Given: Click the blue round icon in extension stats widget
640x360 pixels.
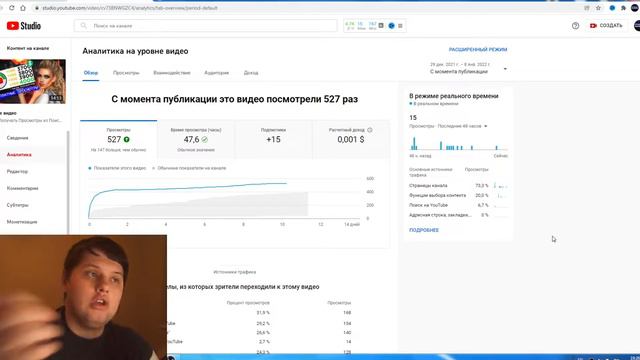Looking at the screenshot, I should pyautogui.click(x=391, y=26).
